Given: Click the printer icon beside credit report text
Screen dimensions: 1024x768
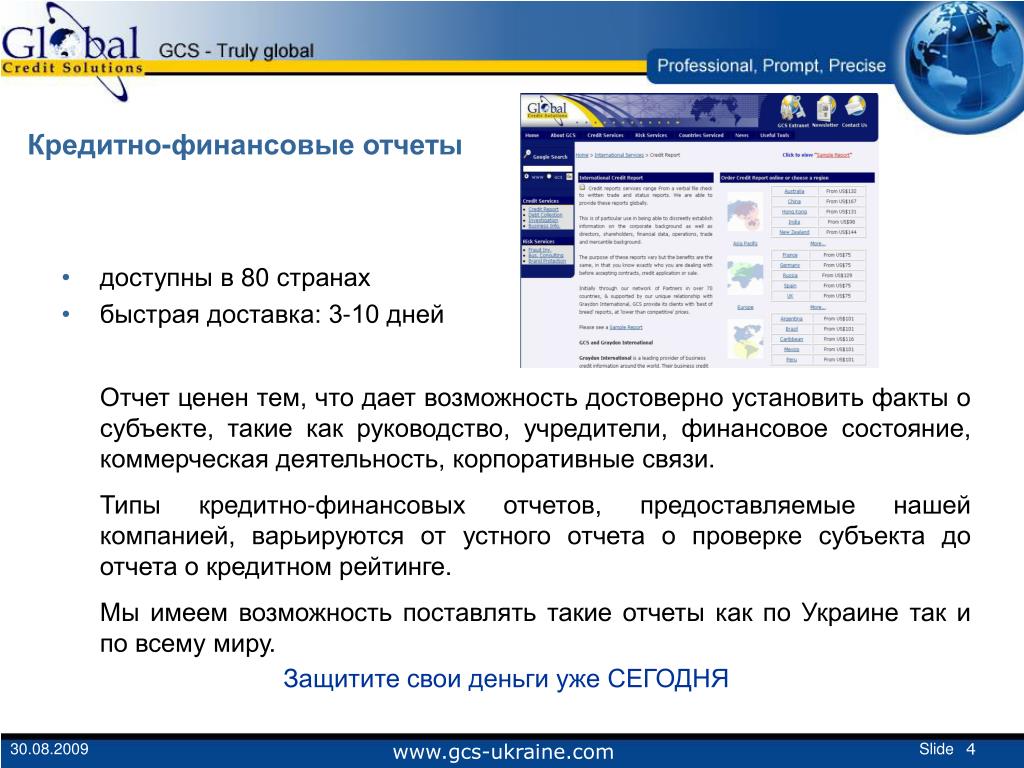Looking at the screenshot, I should click(583, 187).
